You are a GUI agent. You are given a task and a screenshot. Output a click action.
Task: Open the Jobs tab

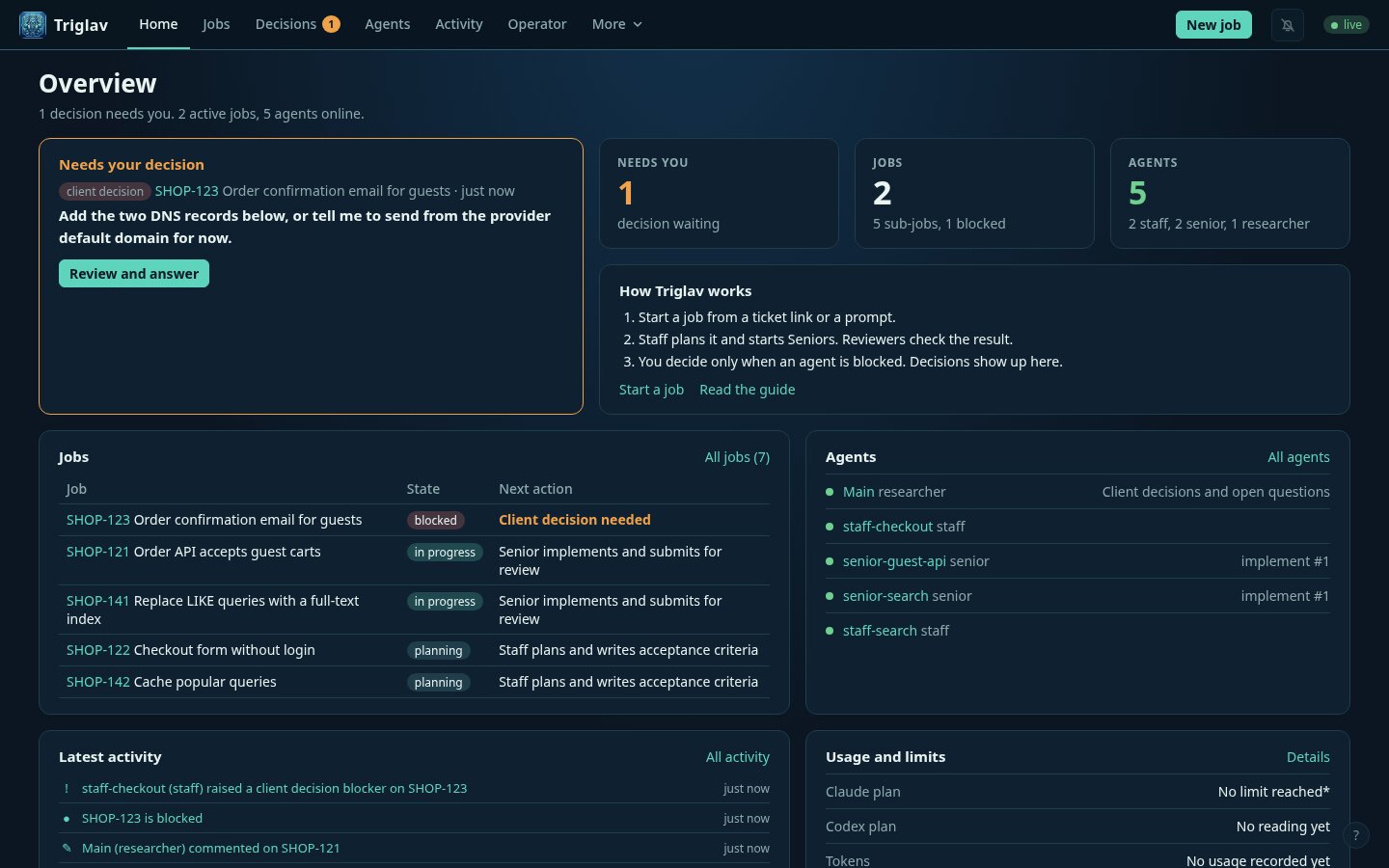tap(216, 24)
